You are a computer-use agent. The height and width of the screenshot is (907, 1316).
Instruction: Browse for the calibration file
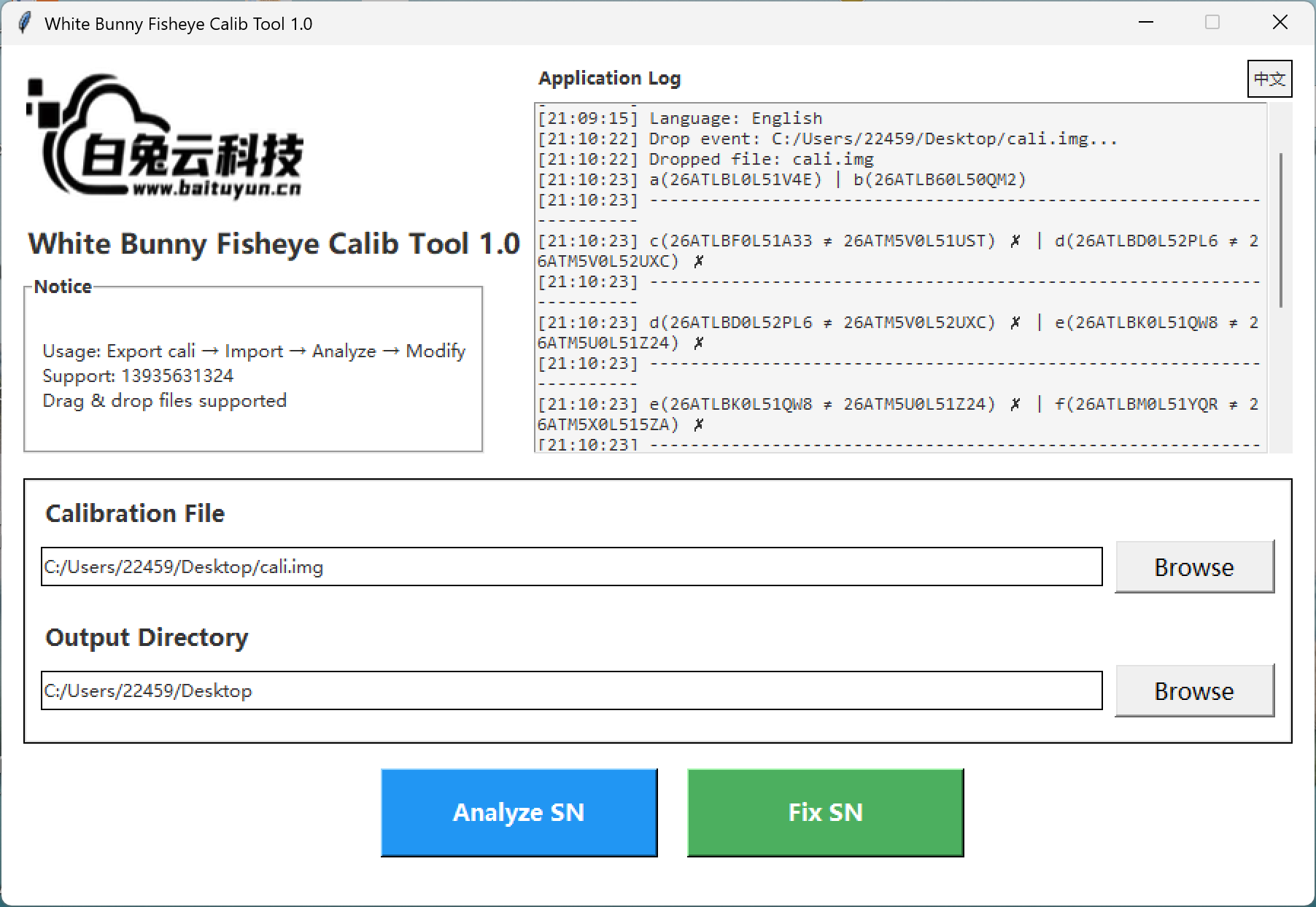tap(1194, 567)
